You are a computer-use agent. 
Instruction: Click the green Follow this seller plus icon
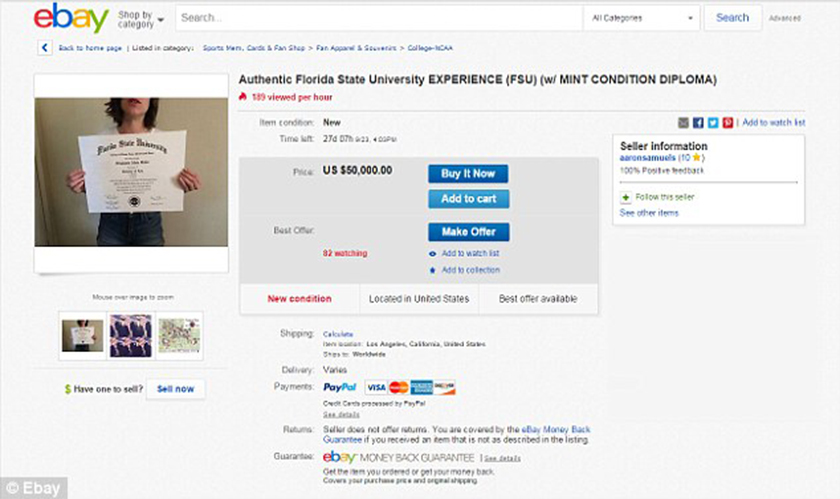click(626, 197)
